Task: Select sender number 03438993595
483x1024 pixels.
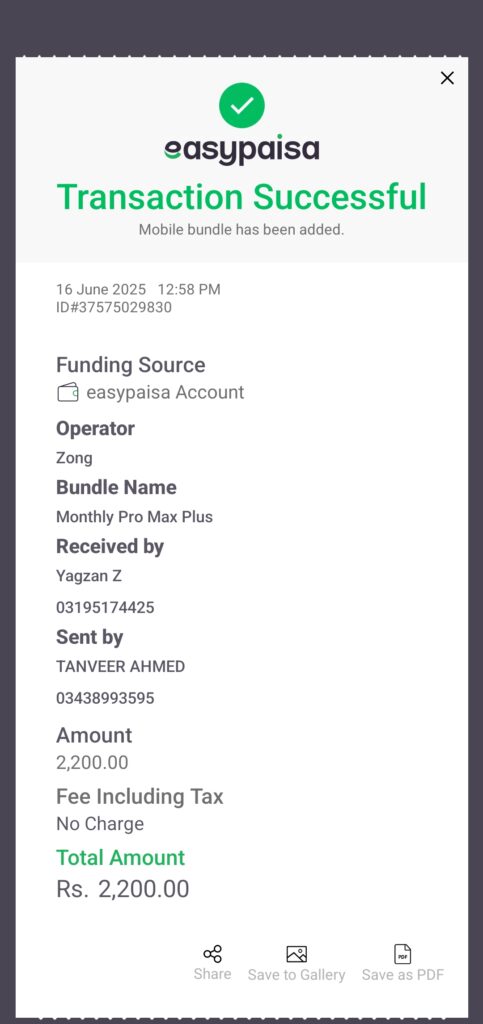Action: [x=105, y=699]
